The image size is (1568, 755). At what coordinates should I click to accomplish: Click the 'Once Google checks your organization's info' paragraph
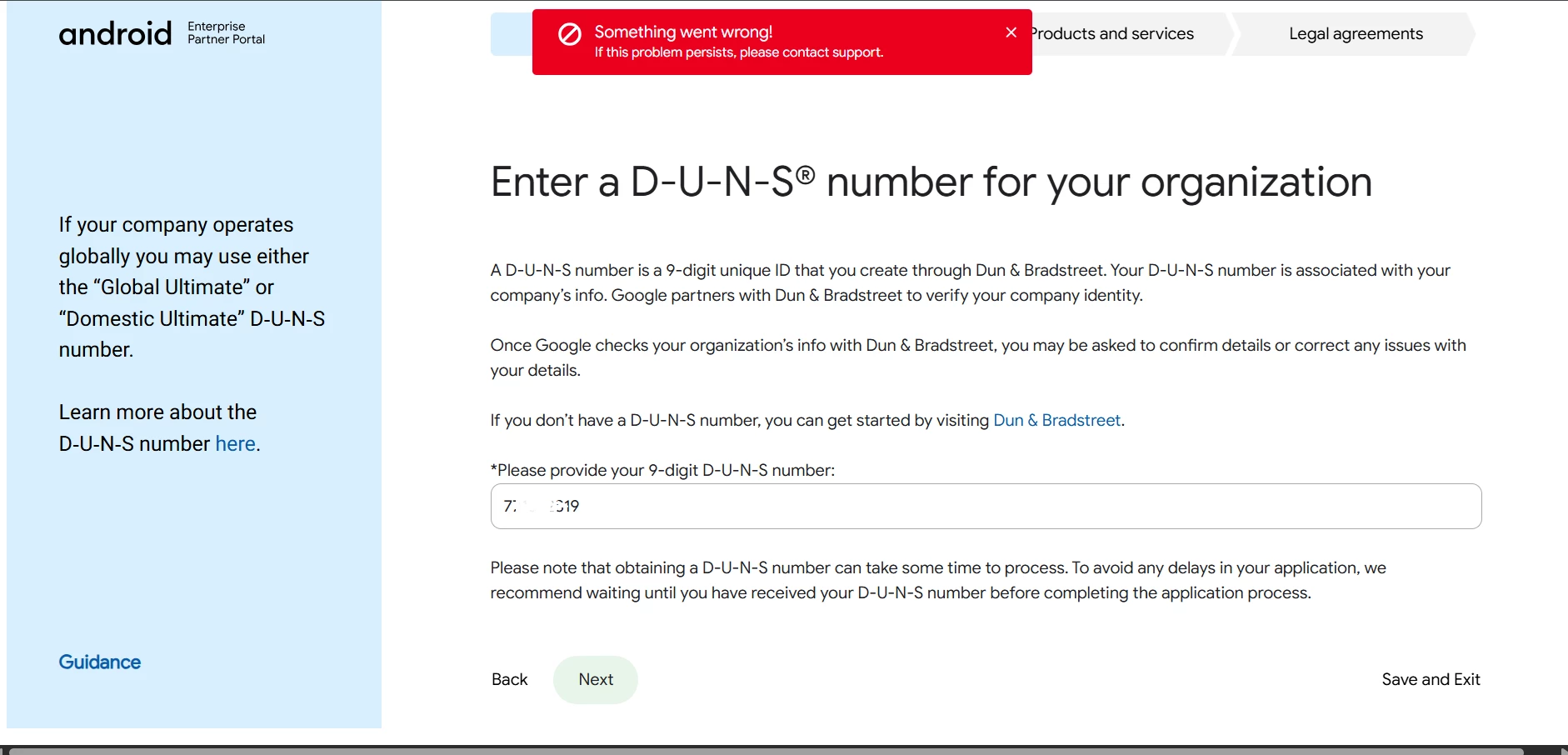978,357
